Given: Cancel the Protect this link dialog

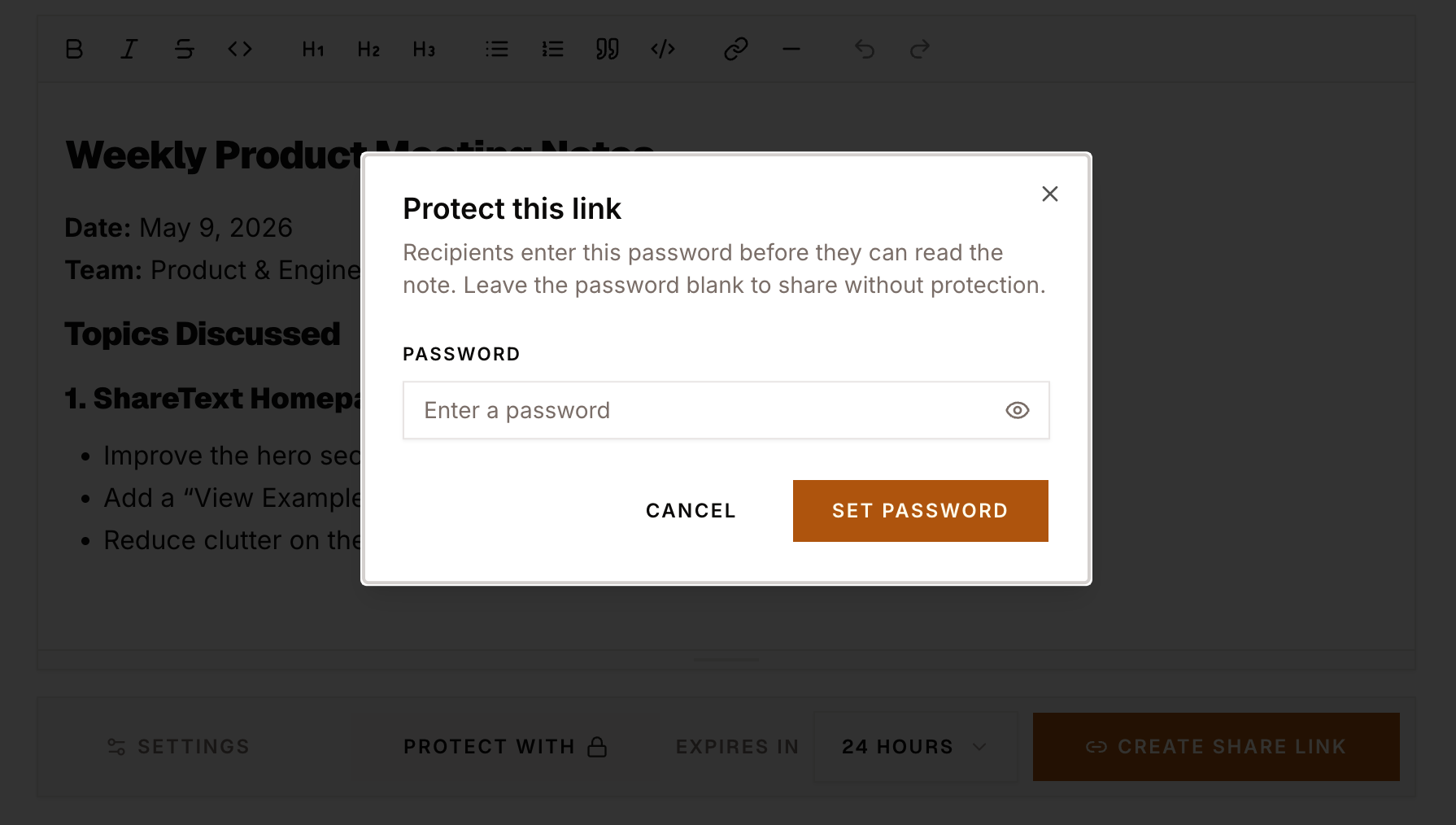Looking at the screenshot, I should (691, 511).
